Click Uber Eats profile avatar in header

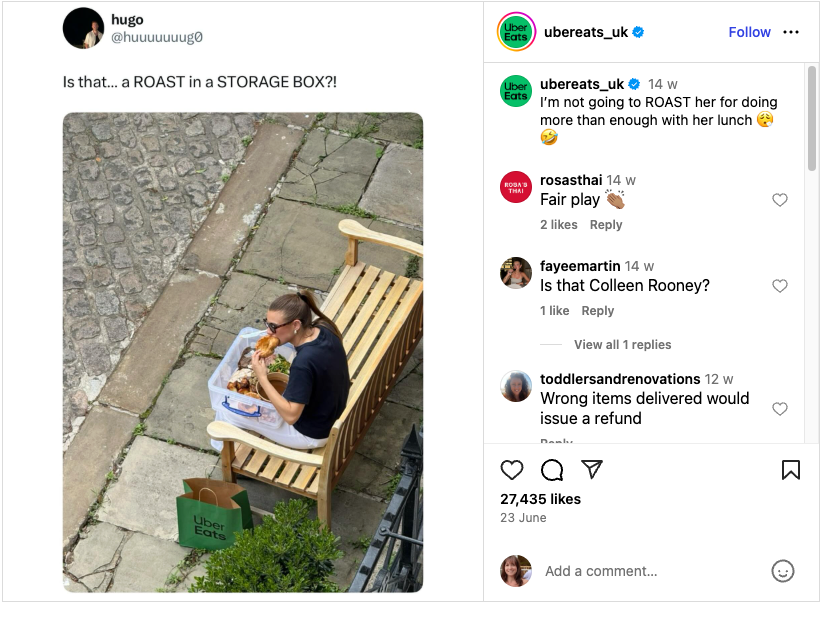click(516, 32)
